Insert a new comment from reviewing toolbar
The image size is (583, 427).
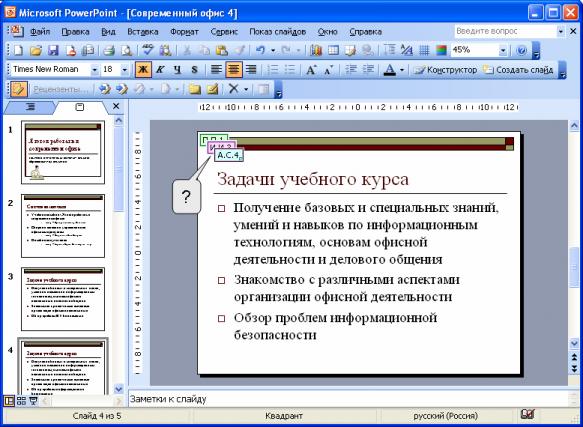pyautogui.click(x=194, y=89)
